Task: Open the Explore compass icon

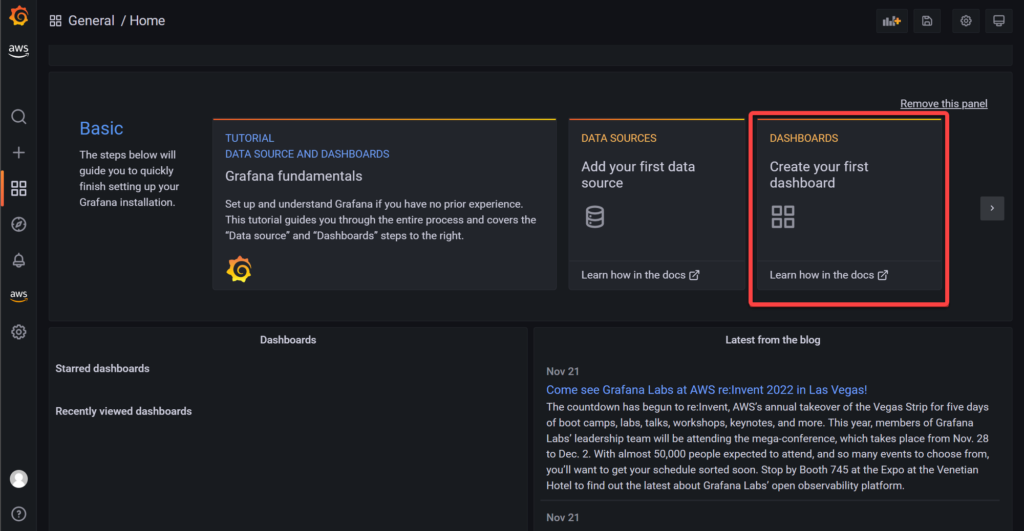Action: tap(19, 225)
